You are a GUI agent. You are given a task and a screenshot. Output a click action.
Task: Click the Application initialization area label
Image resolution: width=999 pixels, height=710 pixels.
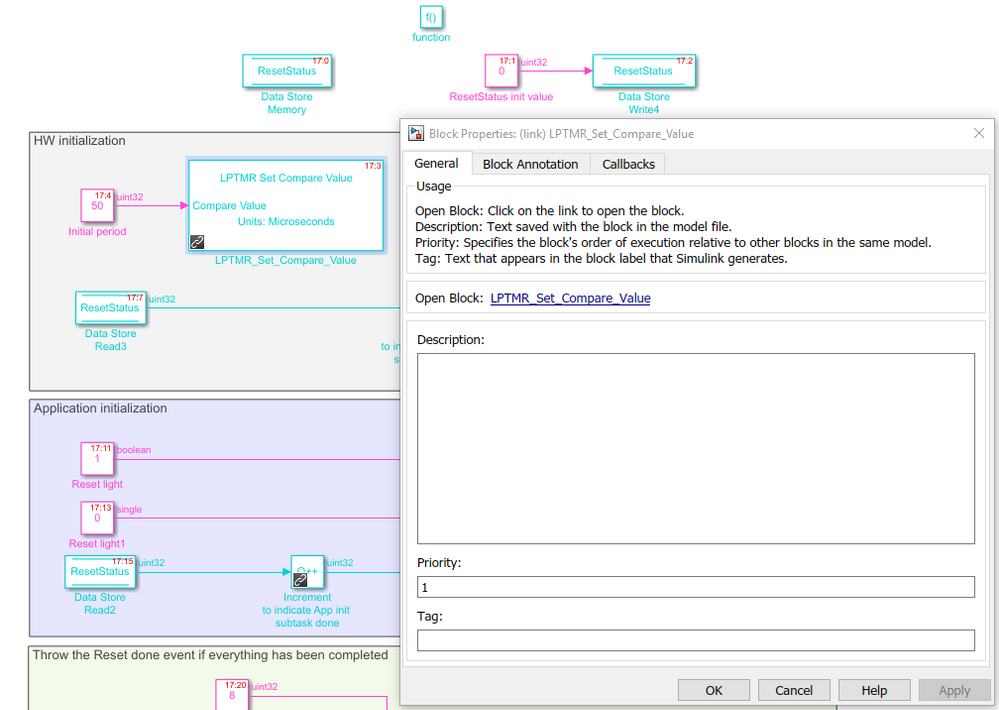100,408
